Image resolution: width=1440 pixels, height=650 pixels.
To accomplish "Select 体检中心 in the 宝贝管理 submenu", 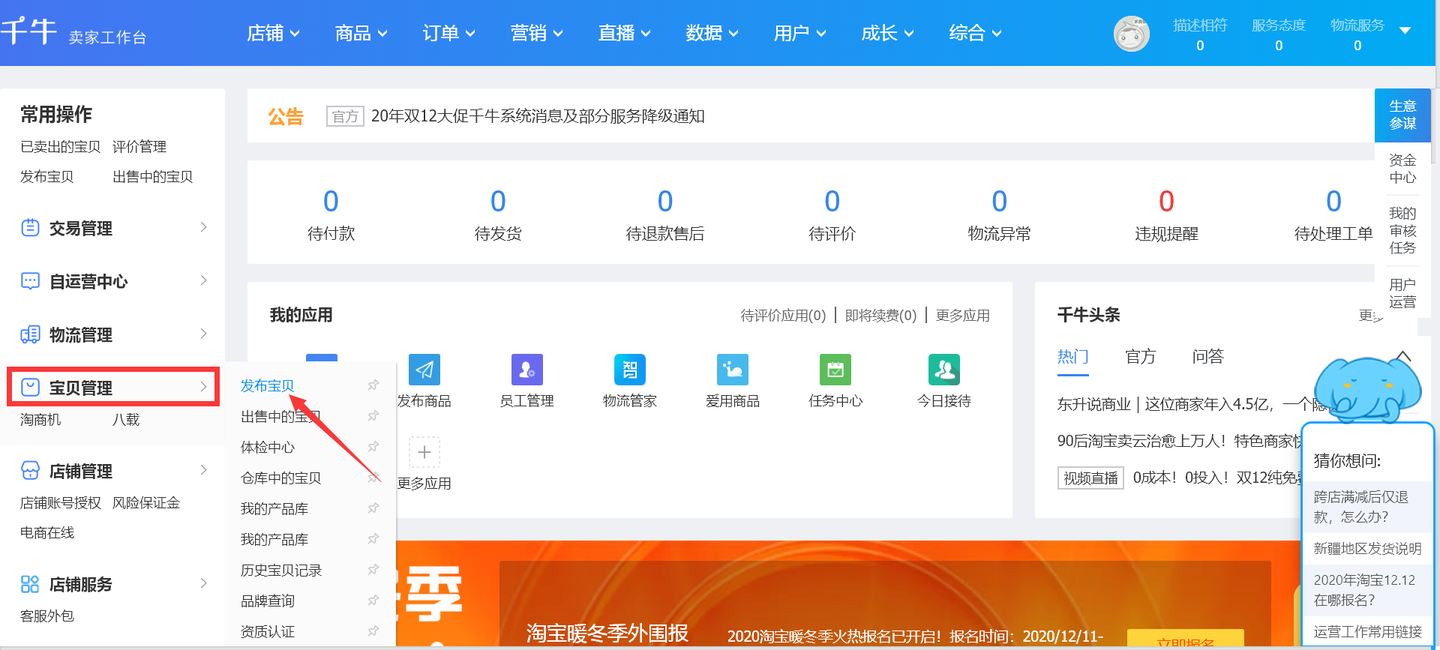I will [x=268, y=447].
